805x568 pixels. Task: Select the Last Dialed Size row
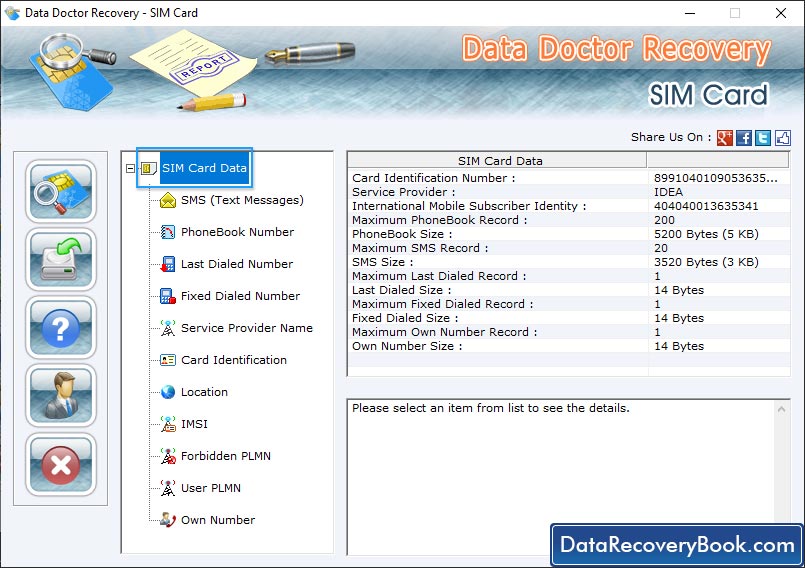[569, 290]
